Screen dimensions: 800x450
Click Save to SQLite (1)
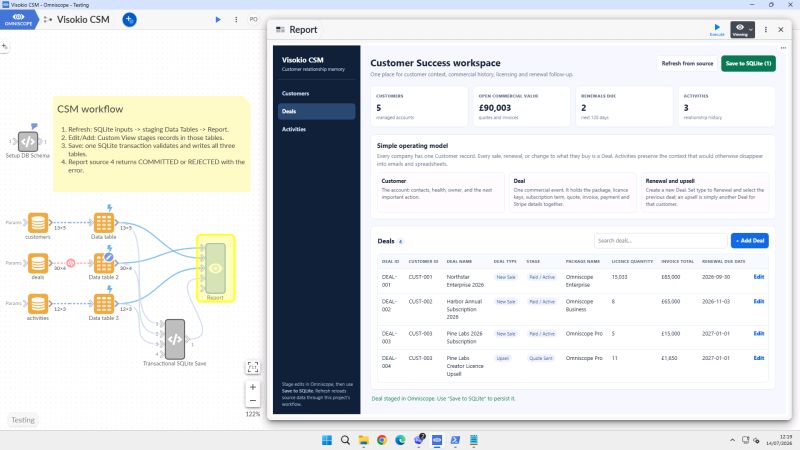pos(748,63)
